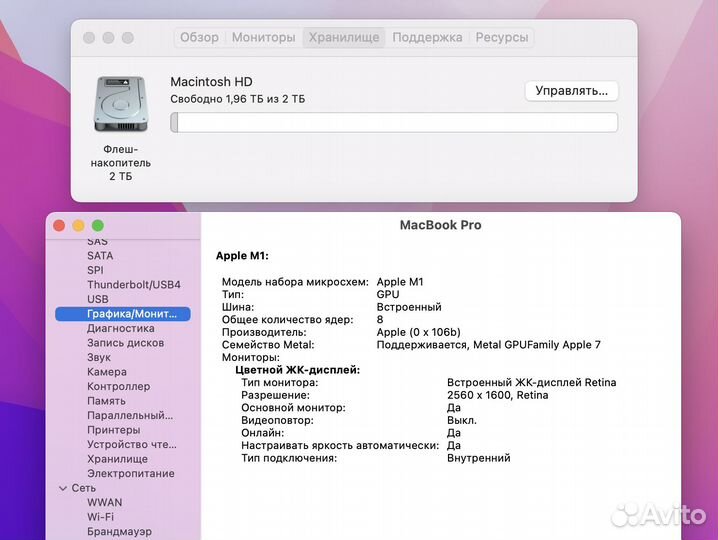718x540 pixels.
Task: Select the Хранилище tab
Action: point(344,38)
